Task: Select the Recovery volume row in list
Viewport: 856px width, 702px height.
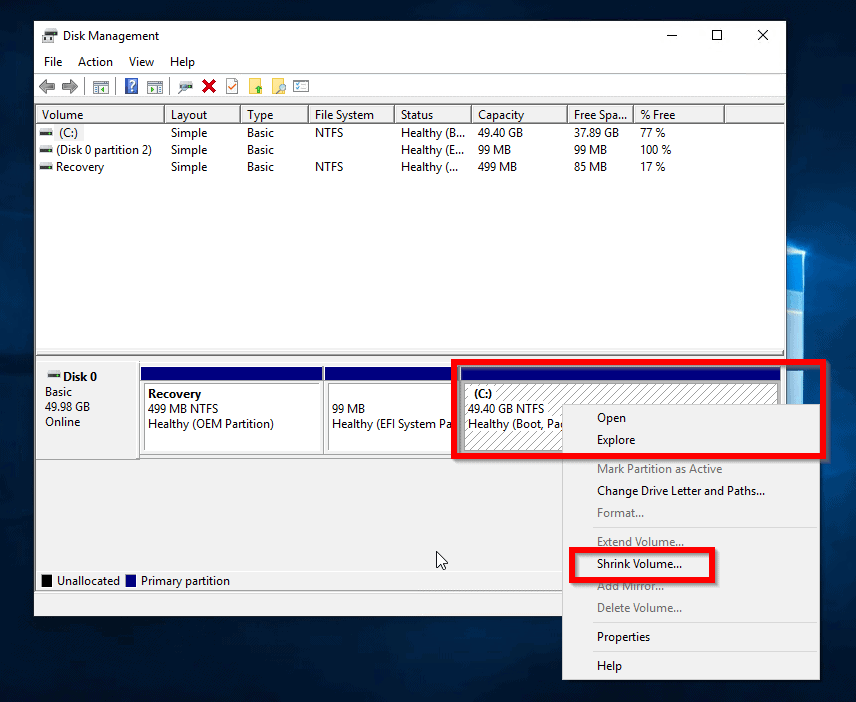Action: point(80,167)
